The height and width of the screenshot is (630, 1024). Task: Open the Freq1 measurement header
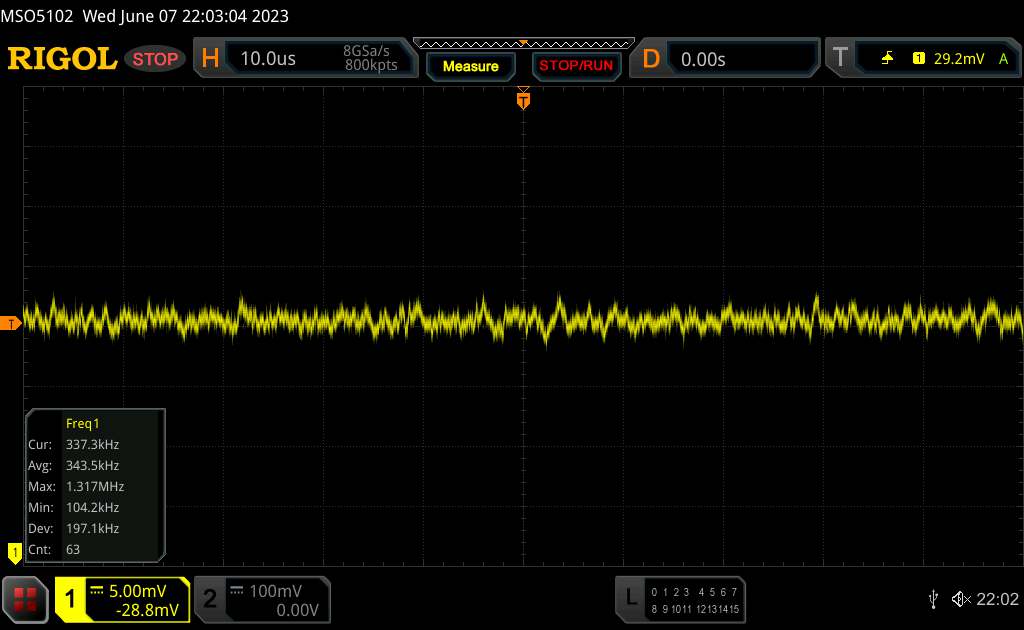[x=82, y=424]
